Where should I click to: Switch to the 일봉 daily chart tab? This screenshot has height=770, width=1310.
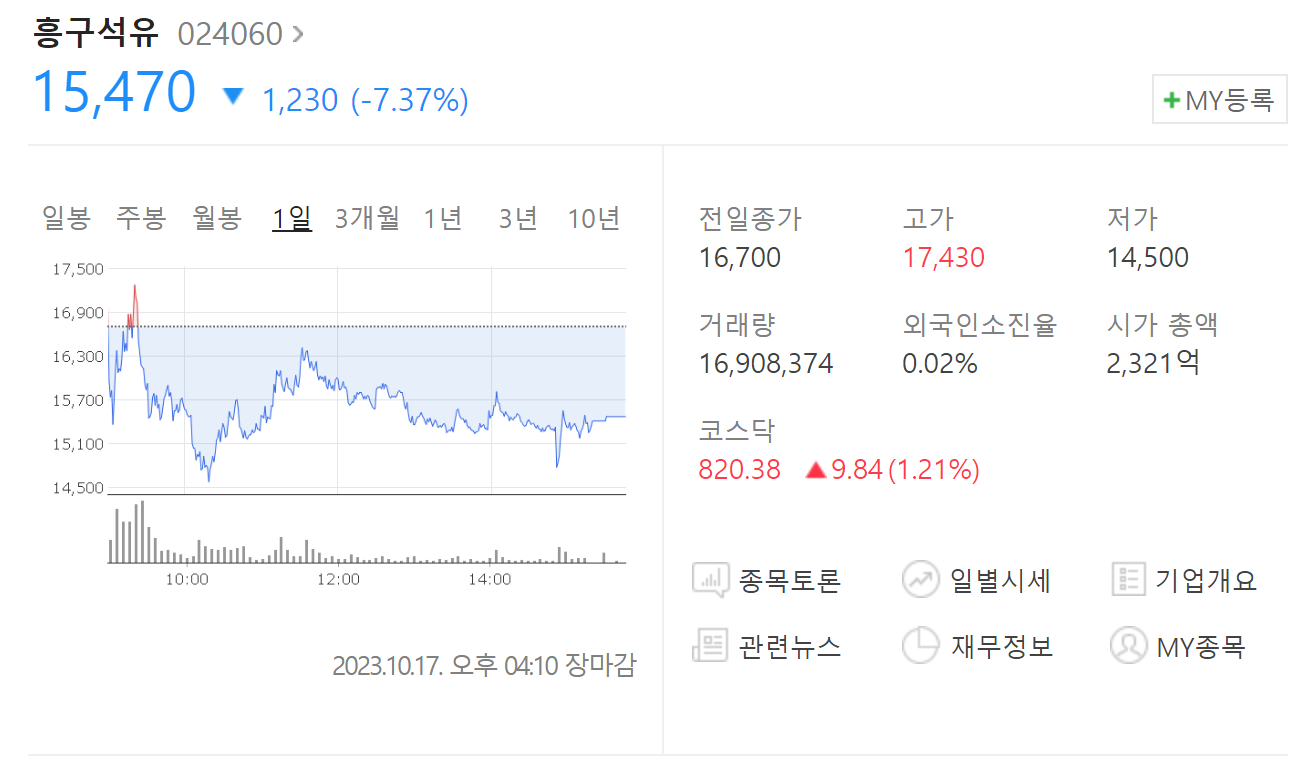click(65, 218)
